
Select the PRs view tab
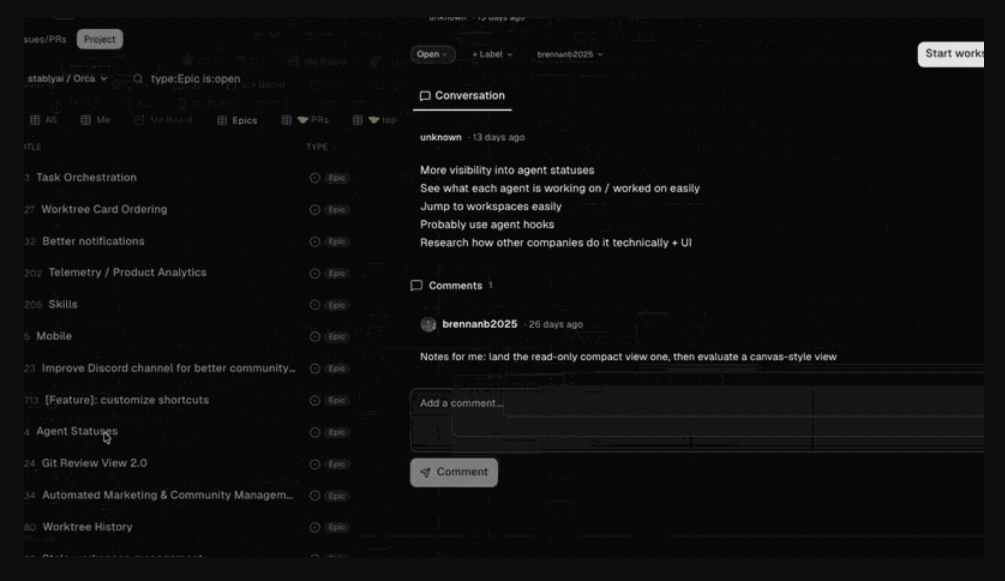305,120
